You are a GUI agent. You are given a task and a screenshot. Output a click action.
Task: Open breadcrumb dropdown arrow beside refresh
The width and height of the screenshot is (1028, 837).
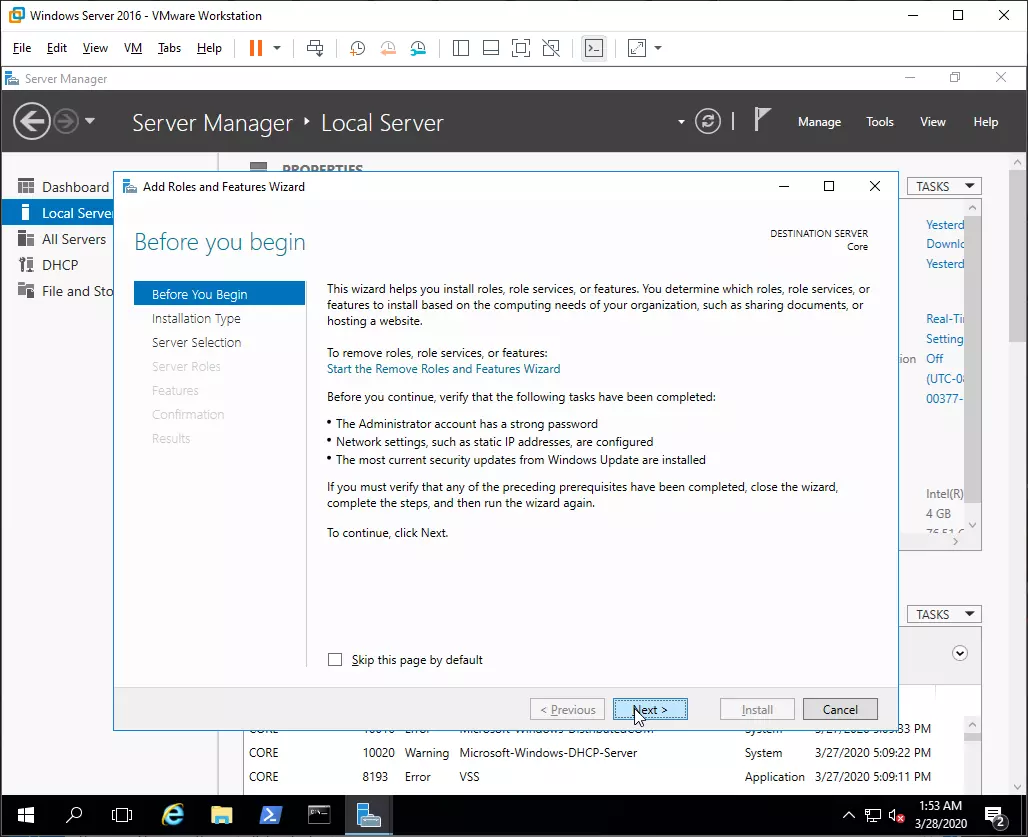pos(681,122)
